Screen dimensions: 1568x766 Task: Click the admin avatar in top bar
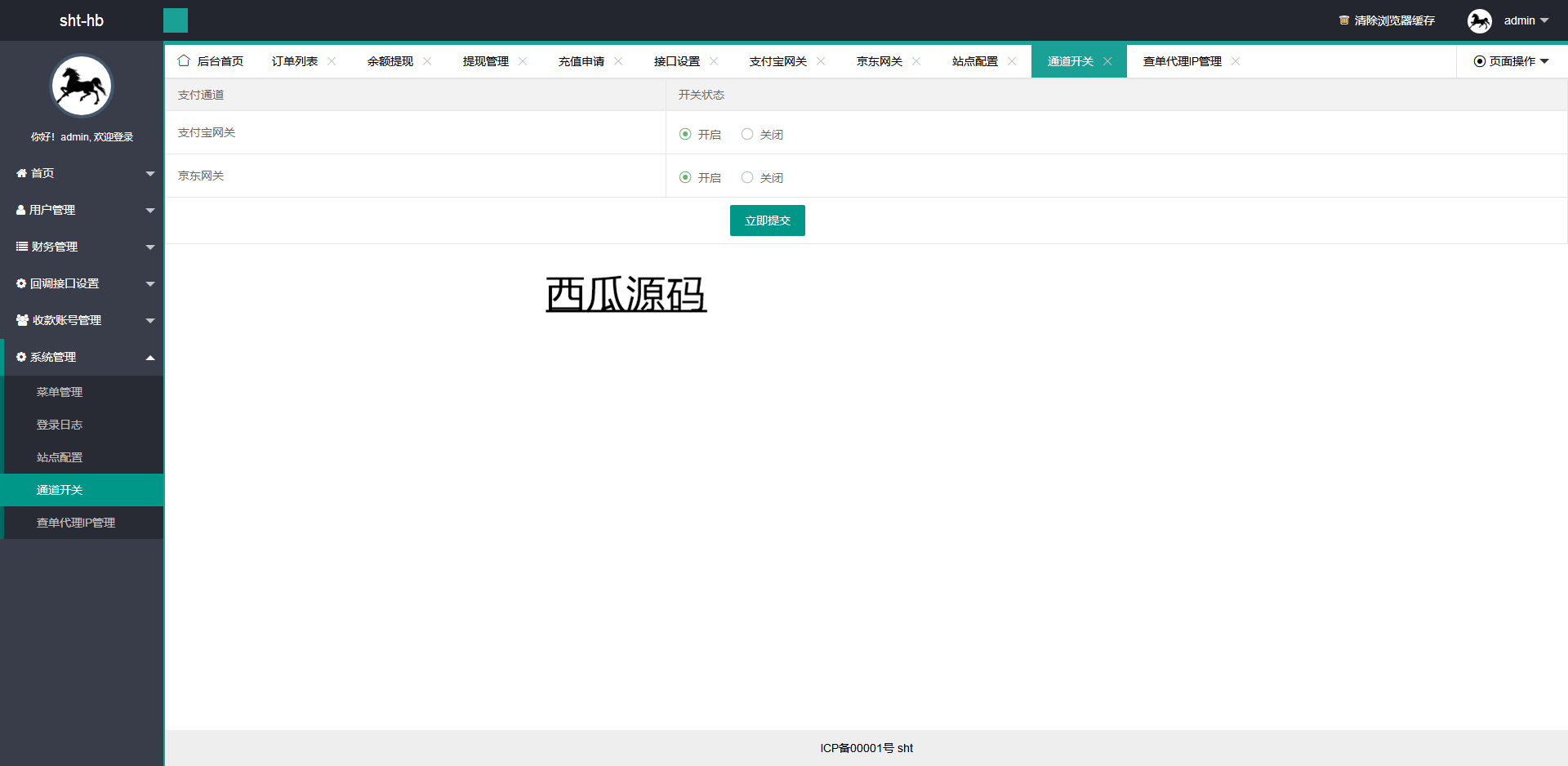click(1479, 20)
